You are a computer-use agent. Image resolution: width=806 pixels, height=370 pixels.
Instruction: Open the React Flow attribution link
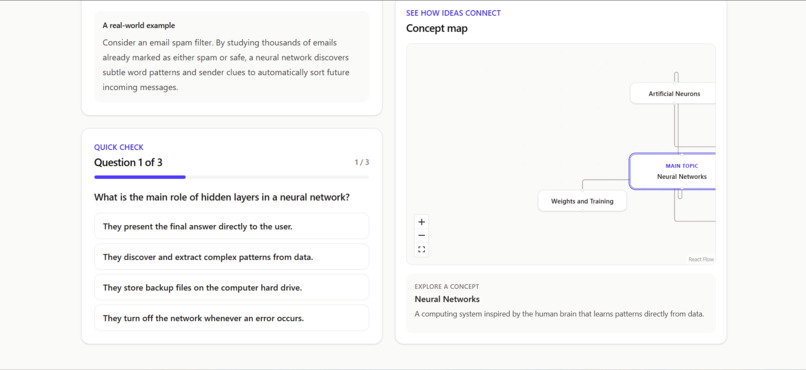701,260
